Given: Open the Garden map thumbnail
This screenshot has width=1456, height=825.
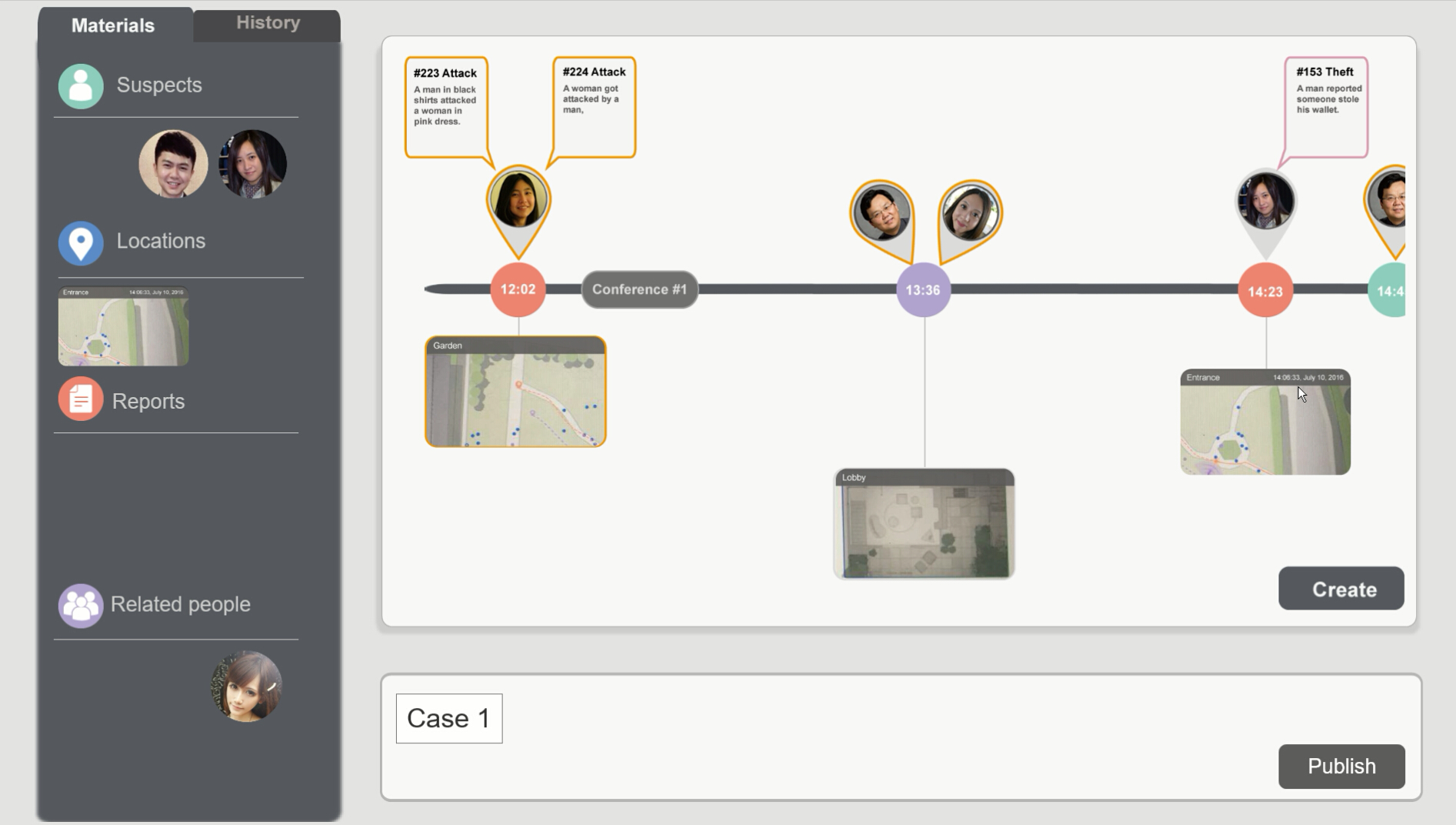Looking at the screenshot, I should point(515,392).
